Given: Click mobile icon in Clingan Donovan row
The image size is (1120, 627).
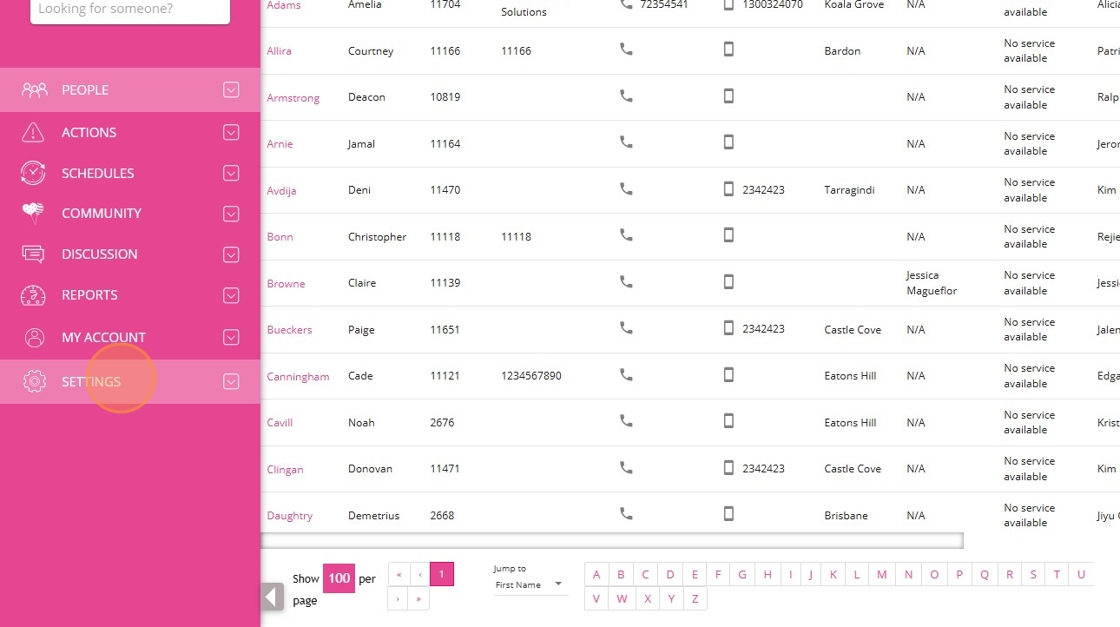Looking at the screenshot, I should pyautogui.click(x=729, y=468).
